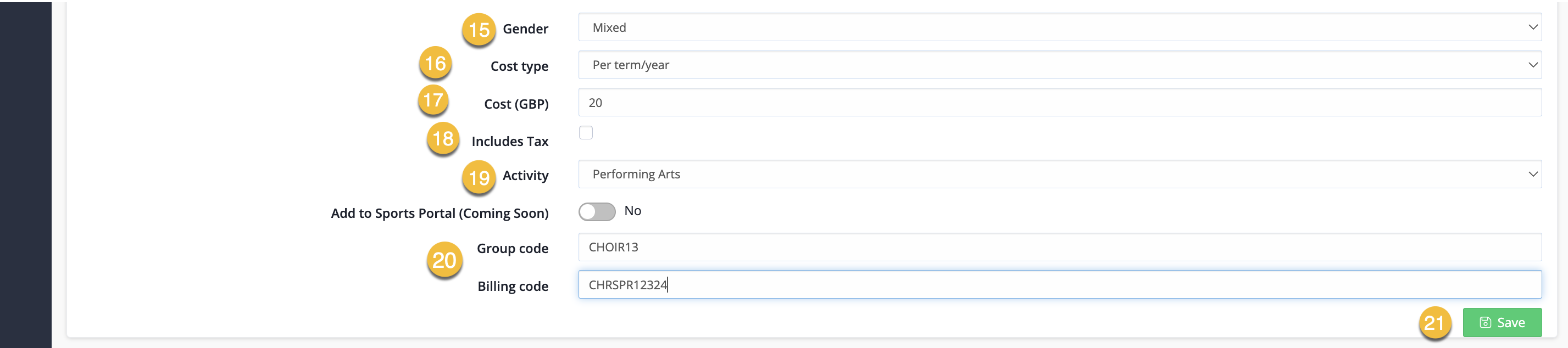
Task: Click the floppy disk icon on Save
Action: [x=1485, y=322]
